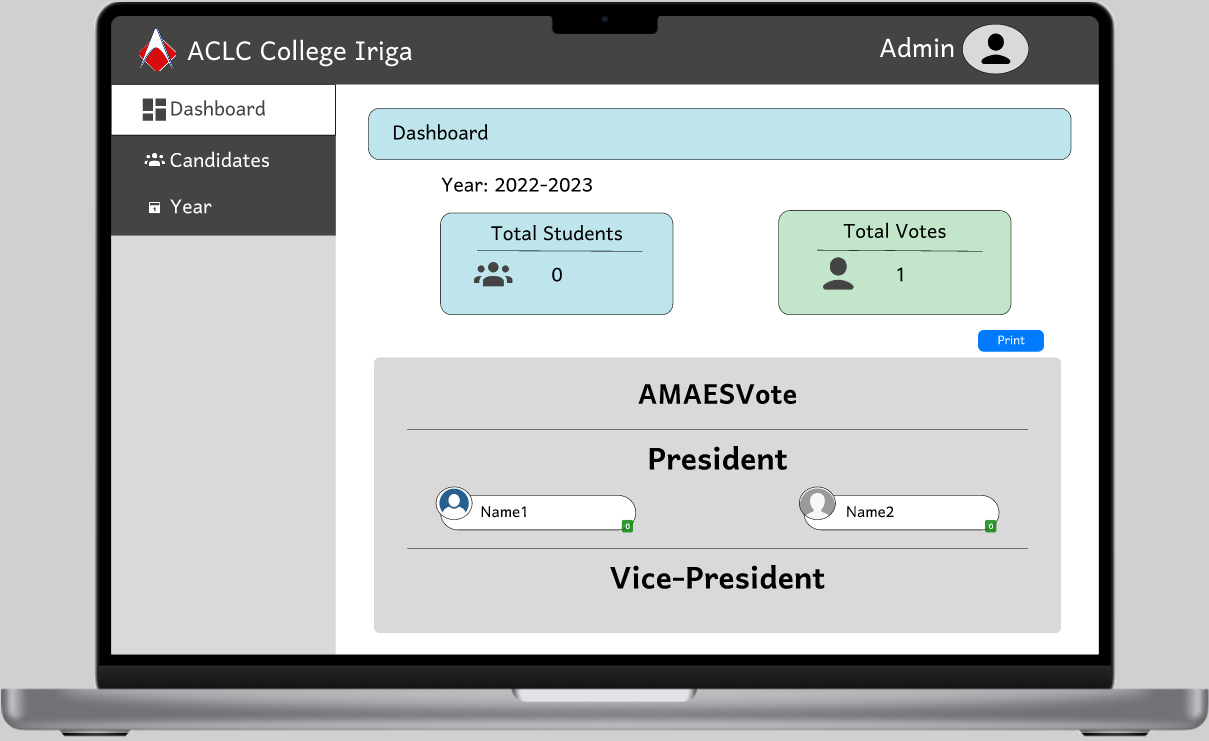Open the Dashboard sidebar menu item

click(x=218, y=109)
